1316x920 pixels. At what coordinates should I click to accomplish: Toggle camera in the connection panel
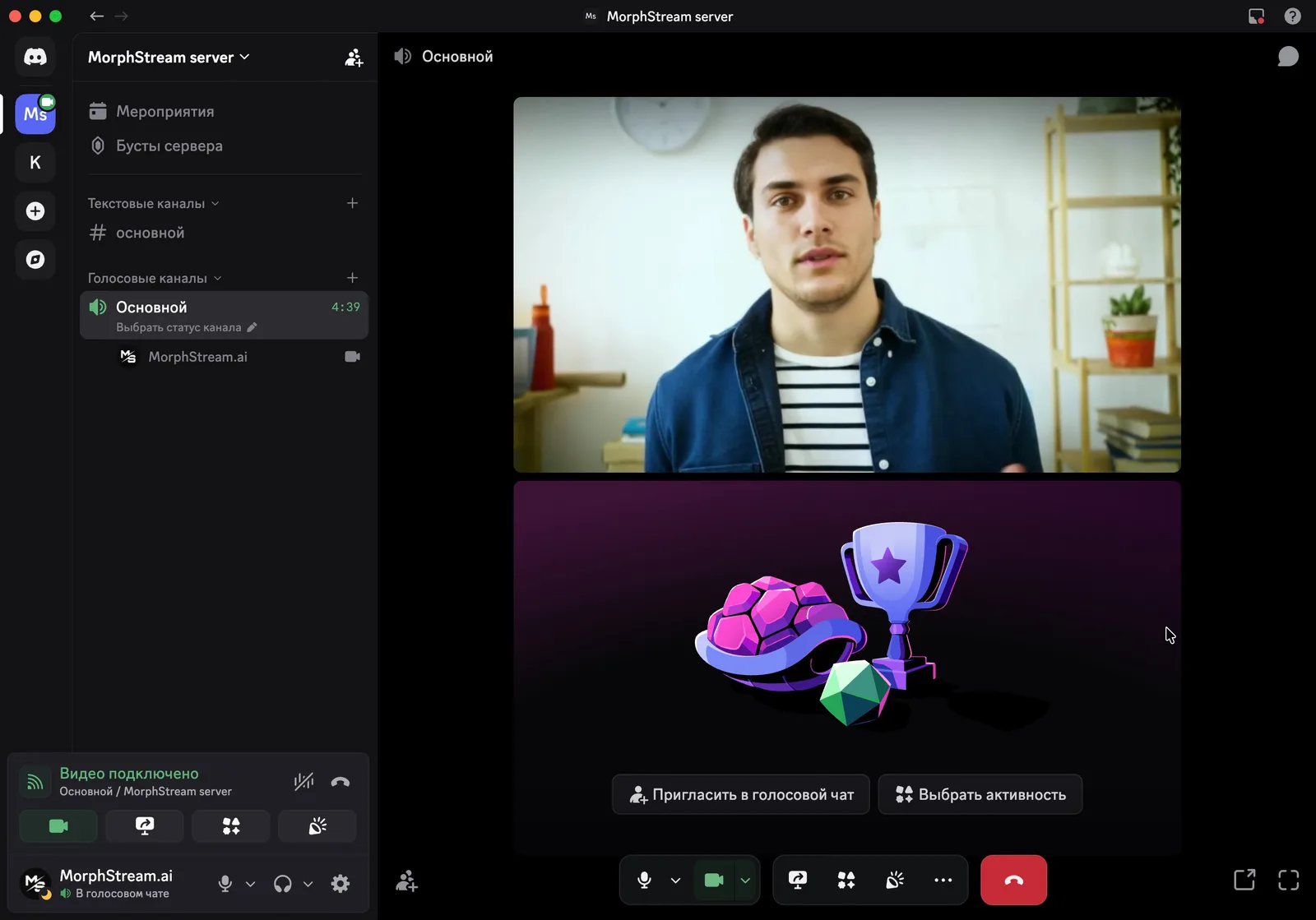click(58, 826)
